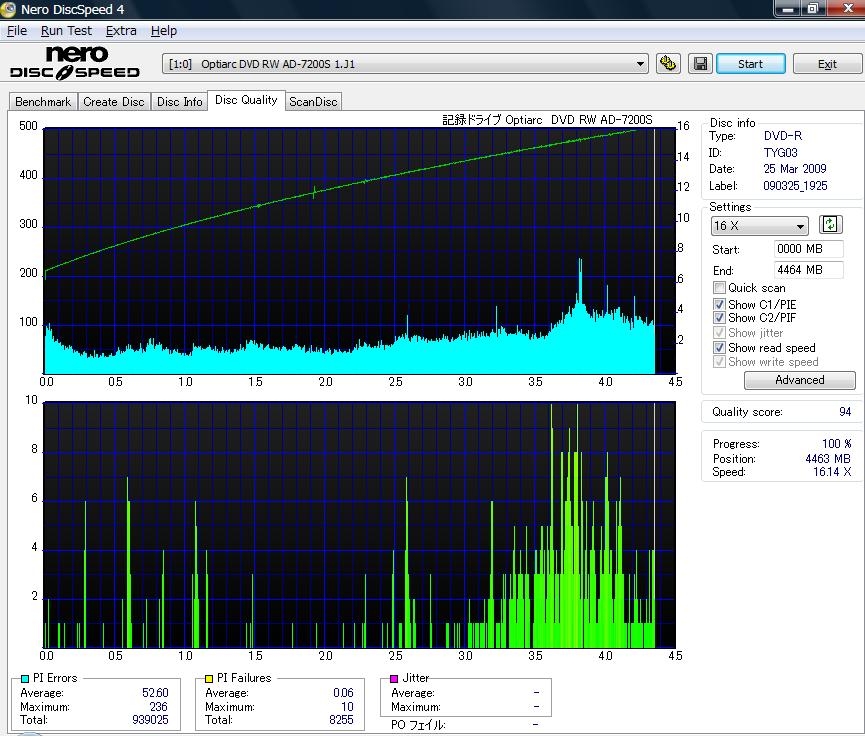Click the magenta Jitter legend swatch
Viewport: 865px width, 737px height.
[x=393, y=678]
